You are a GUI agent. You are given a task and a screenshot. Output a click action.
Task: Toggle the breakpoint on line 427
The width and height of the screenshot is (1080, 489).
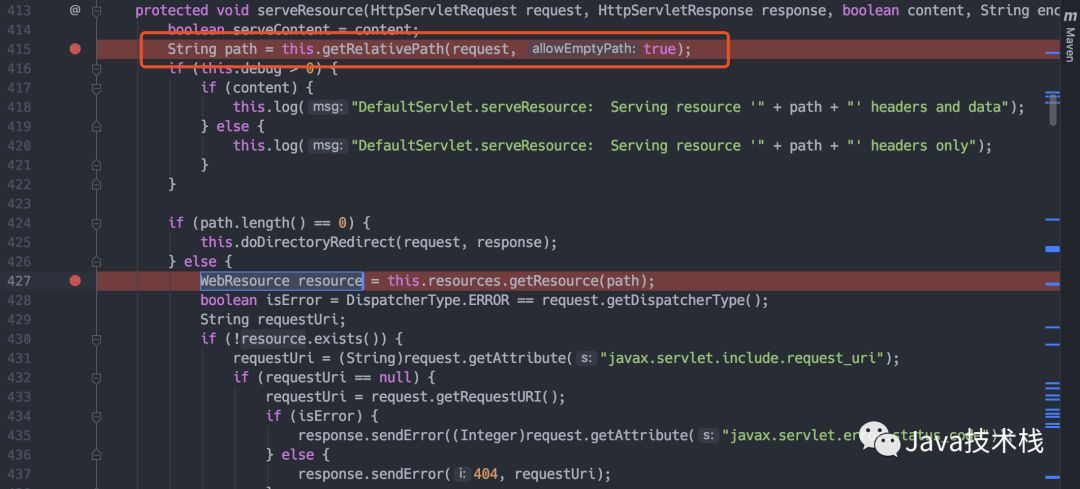[75, 280]
